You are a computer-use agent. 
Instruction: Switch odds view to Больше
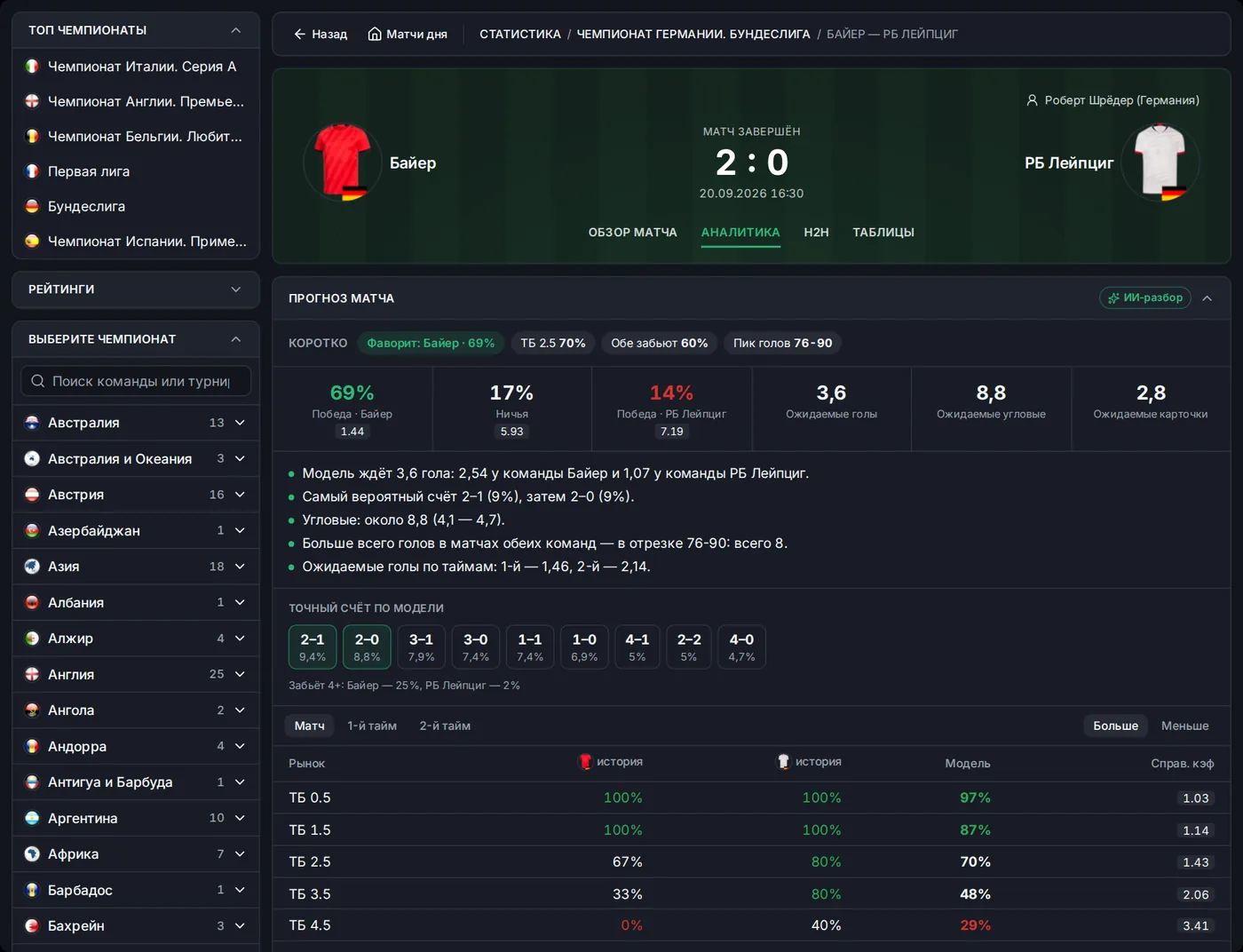pos(1115,726)
